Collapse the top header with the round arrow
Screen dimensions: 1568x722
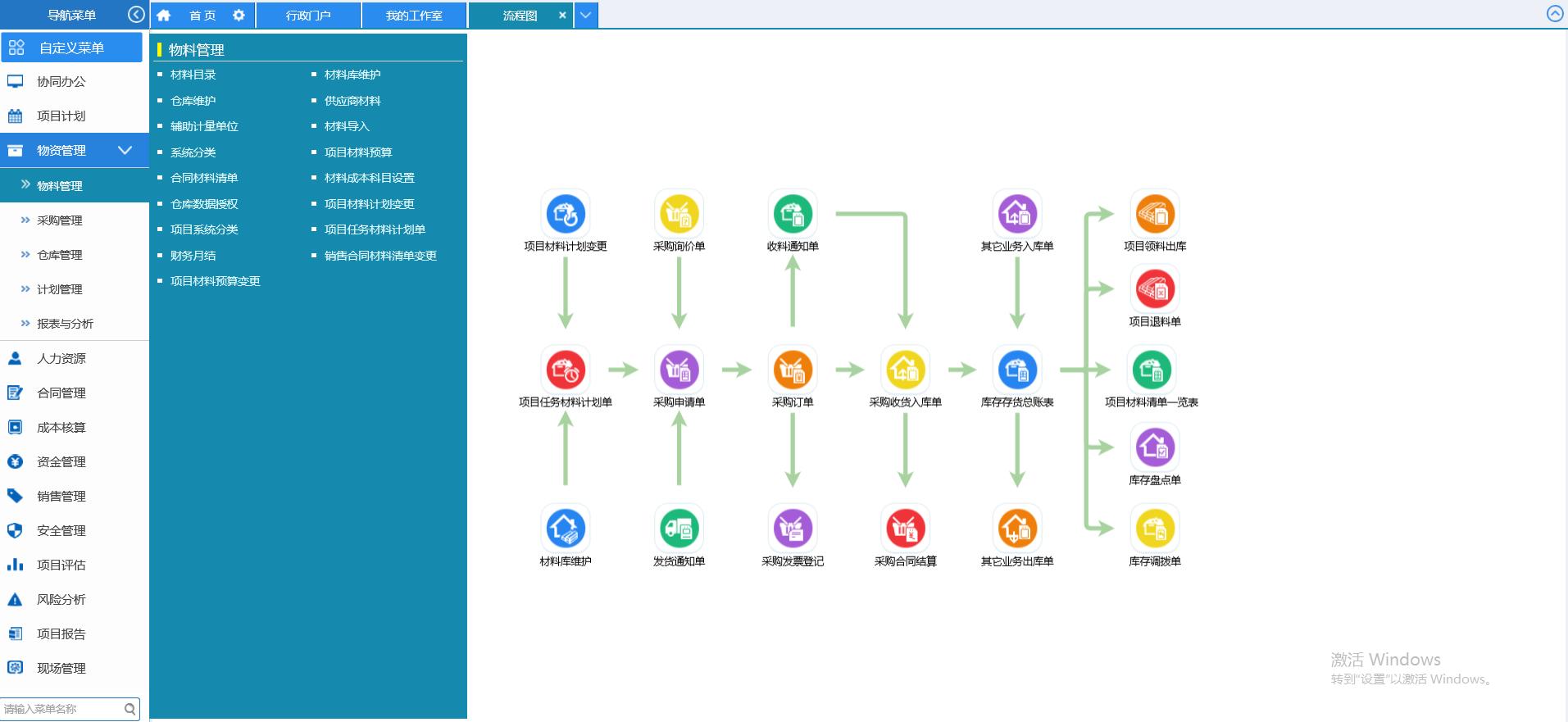tap(1554, 14)
